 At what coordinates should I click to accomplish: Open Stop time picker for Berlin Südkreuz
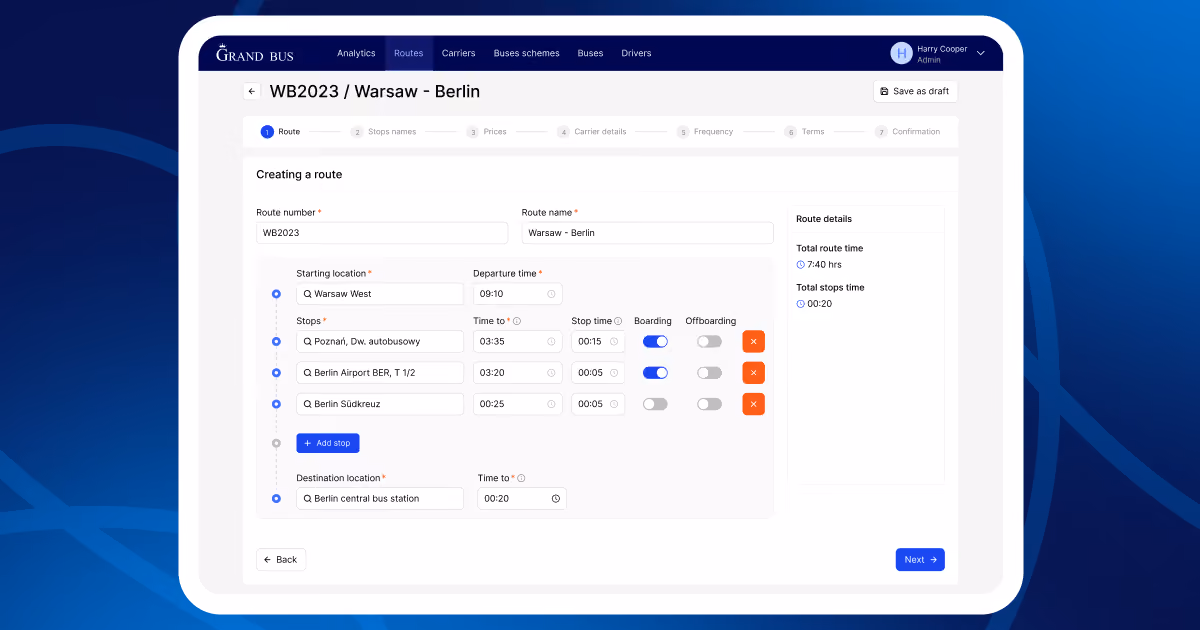point(598,404)
